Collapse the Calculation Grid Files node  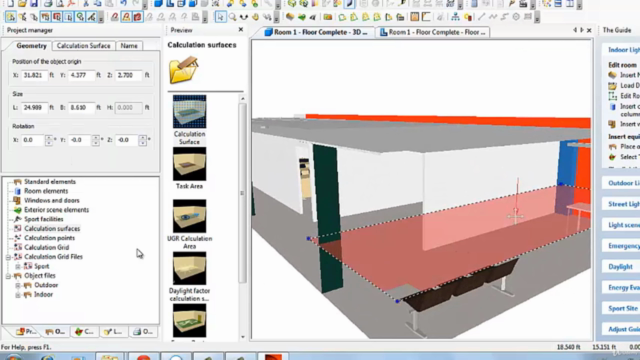pos(8,257)
